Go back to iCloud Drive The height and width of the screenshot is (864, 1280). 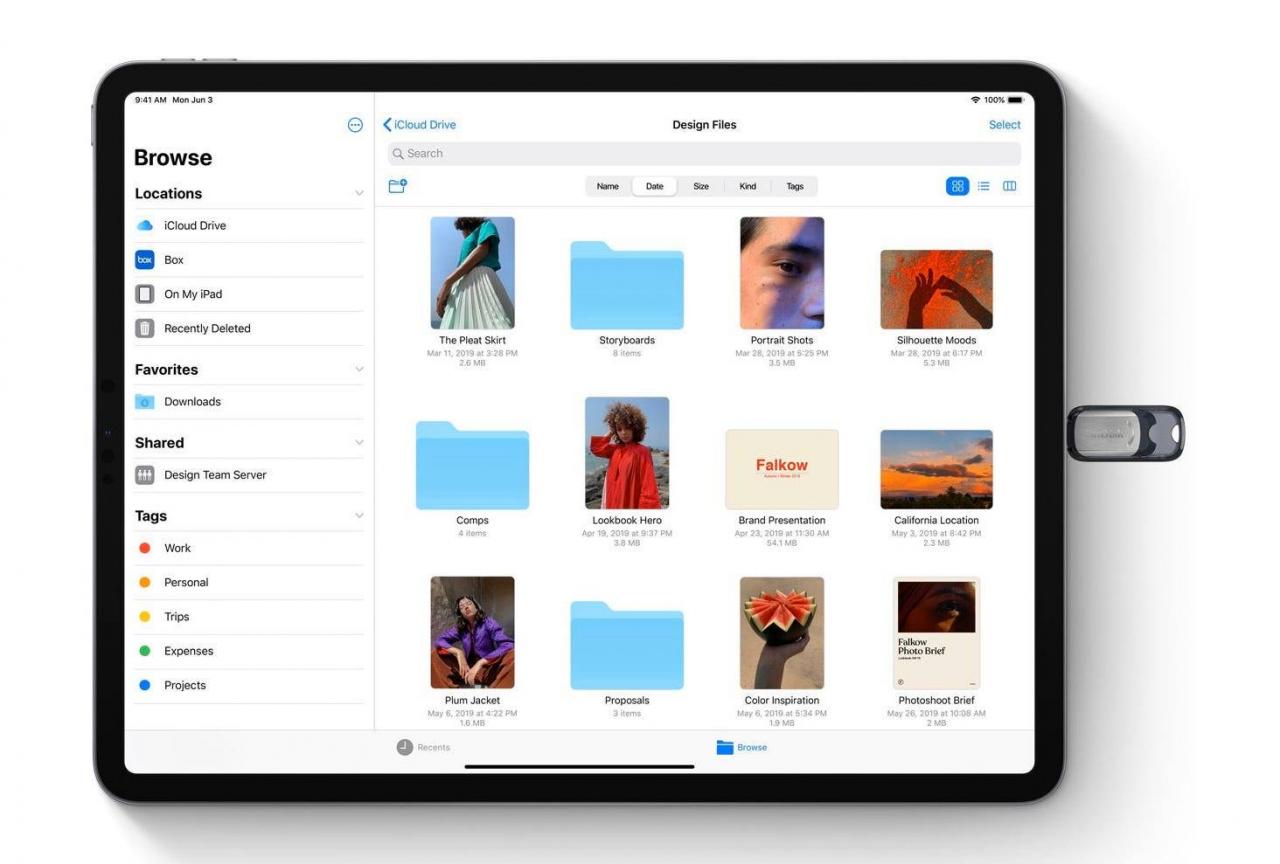coord(419,125)
